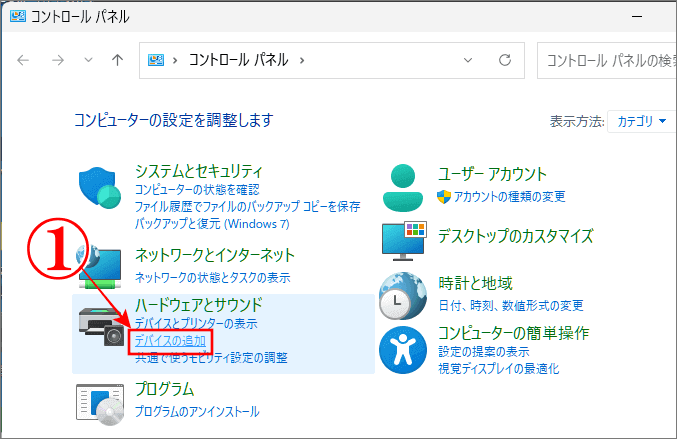Click the デバイスの追加 link
The width and height of the screenshot is (677, 439).
click(170, 341)
